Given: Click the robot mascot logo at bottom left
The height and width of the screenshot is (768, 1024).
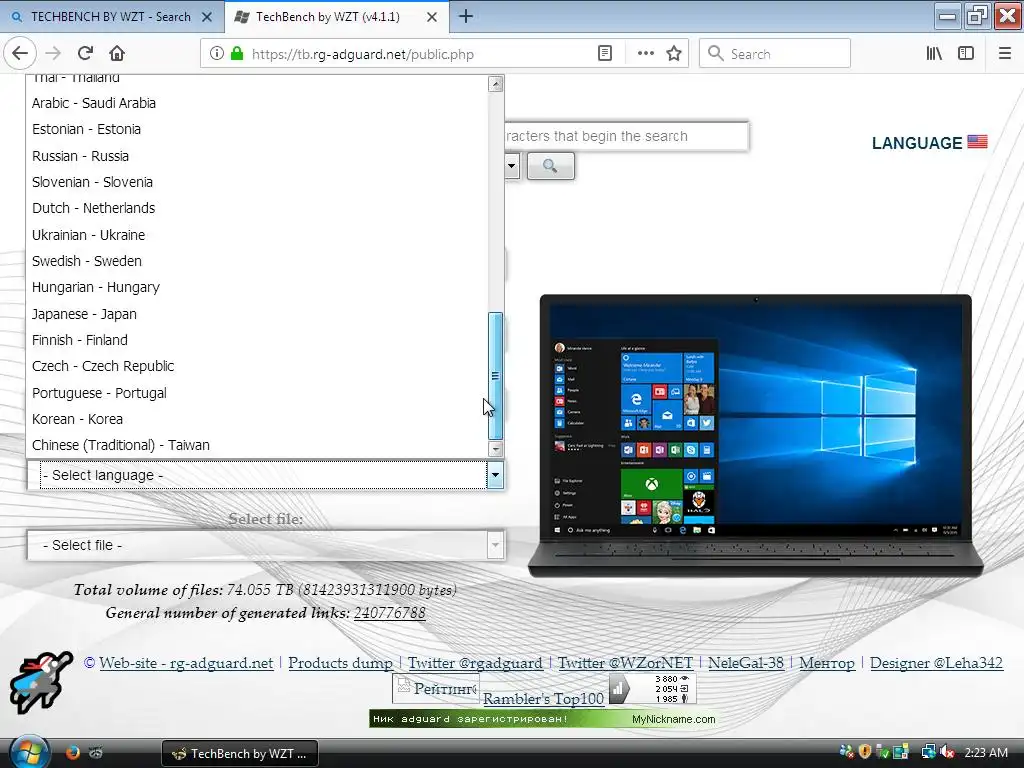Looking at the screenshot, I should (40, 681).
